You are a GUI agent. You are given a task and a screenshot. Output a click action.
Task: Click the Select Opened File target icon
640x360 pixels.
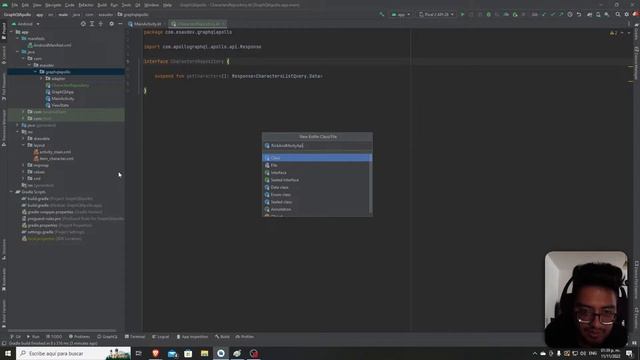(83, 24)
